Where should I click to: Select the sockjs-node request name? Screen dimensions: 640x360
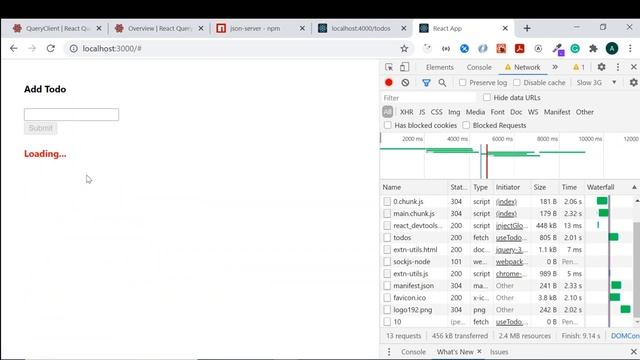[412, 262]
